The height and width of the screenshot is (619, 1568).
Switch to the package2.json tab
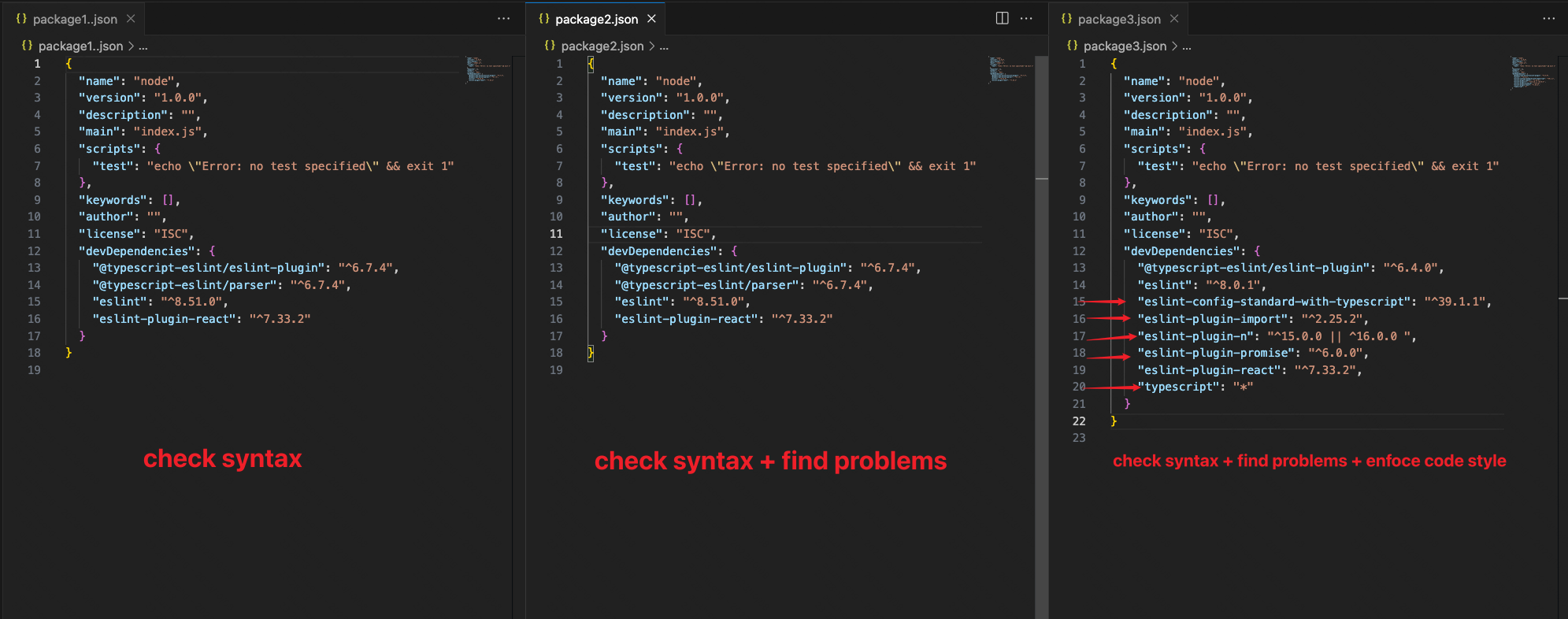pos(596,19)
